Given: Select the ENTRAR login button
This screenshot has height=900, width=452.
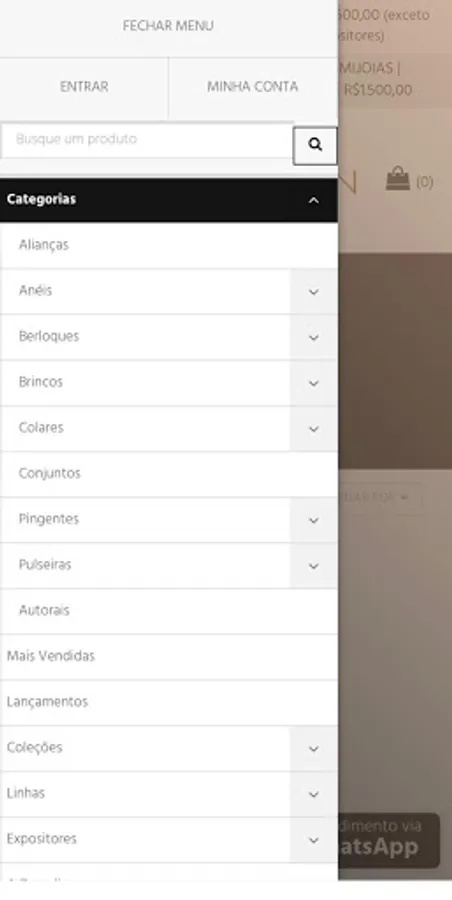Looking at the screenshot, I should 84,87.
